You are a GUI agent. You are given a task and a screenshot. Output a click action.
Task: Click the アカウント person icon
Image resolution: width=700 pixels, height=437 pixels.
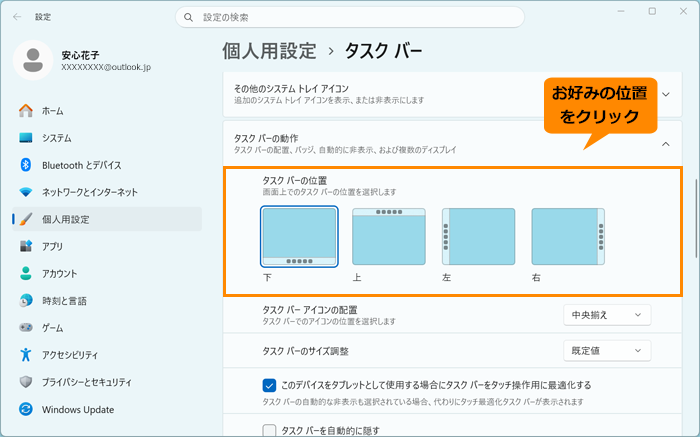pos(26,274)
